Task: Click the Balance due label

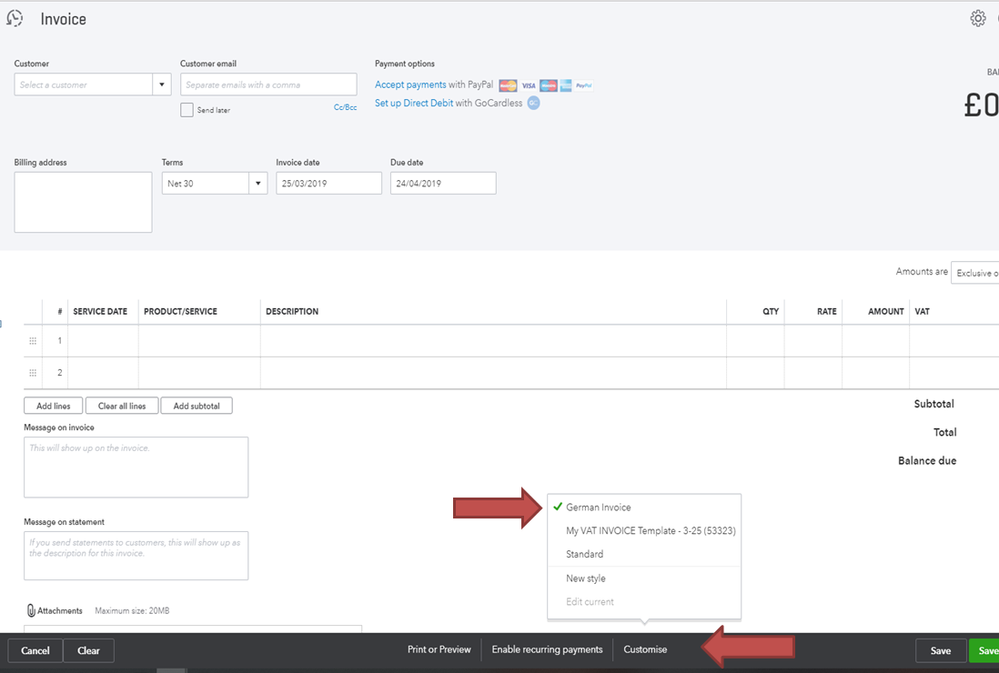Action: tap(927, 461)
